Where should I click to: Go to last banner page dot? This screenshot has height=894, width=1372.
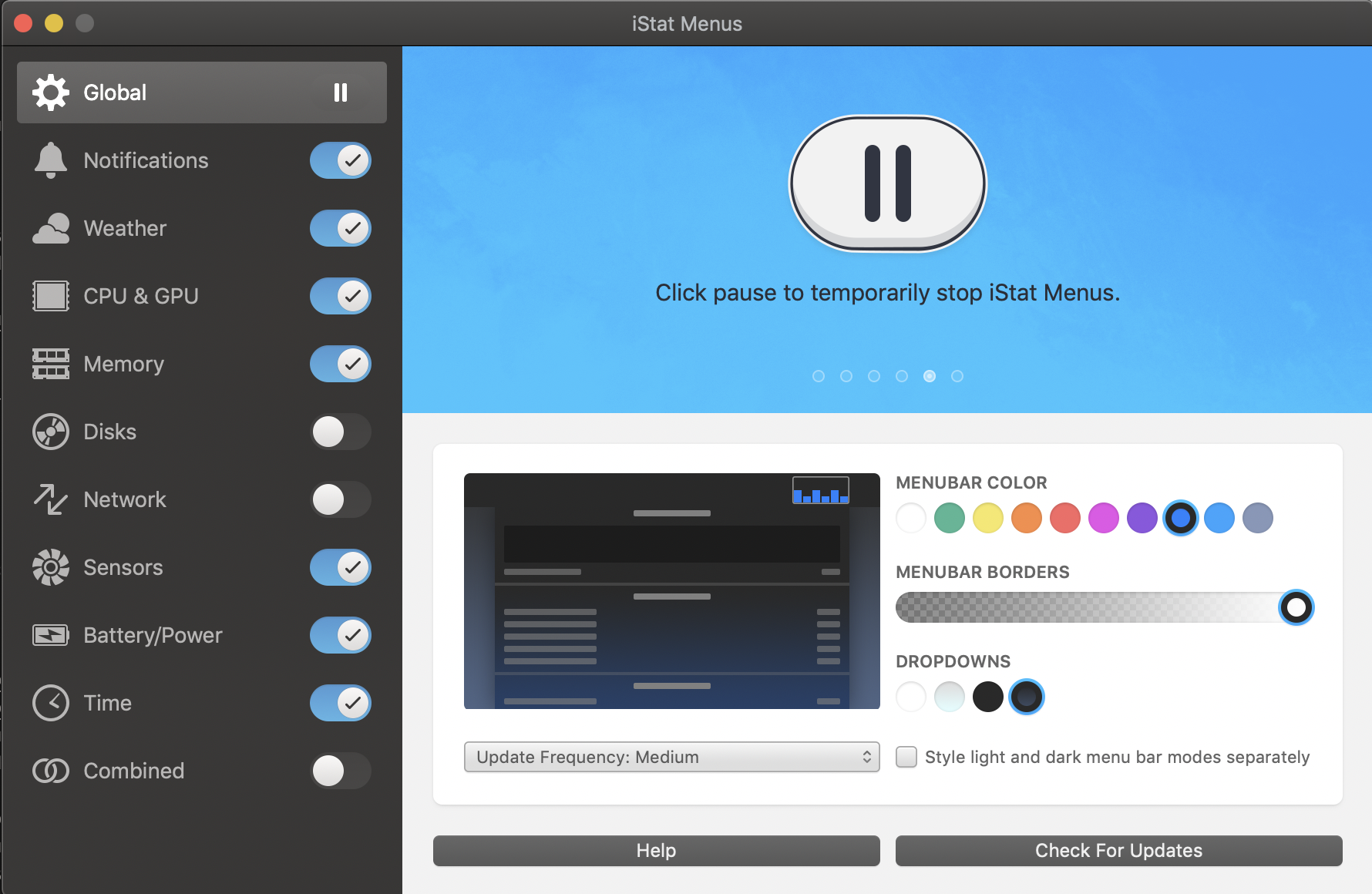point(957,376)
